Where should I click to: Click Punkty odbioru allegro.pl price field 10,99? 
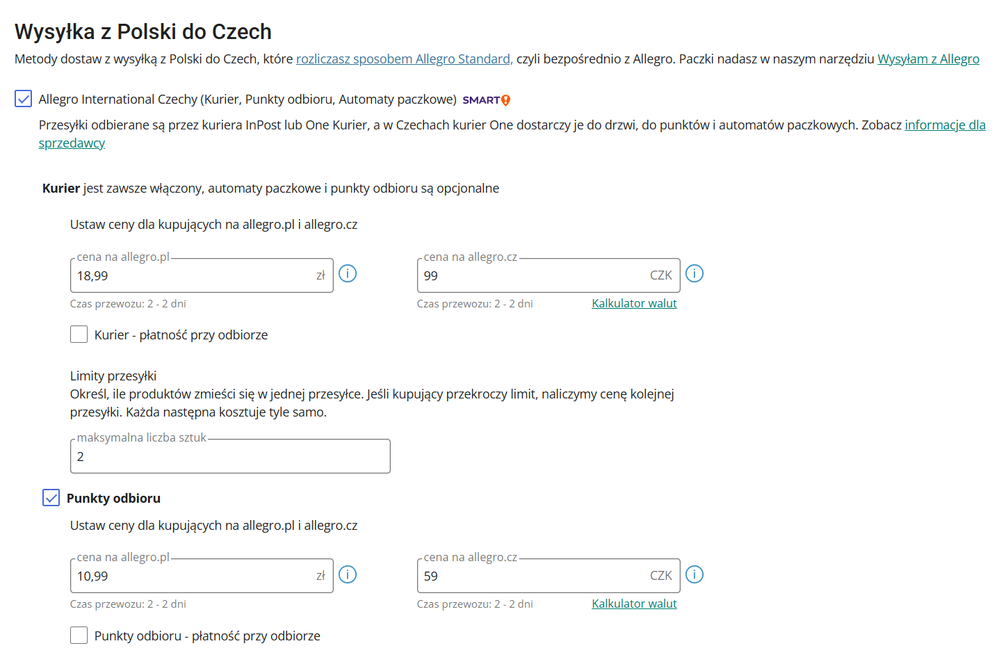190,576
